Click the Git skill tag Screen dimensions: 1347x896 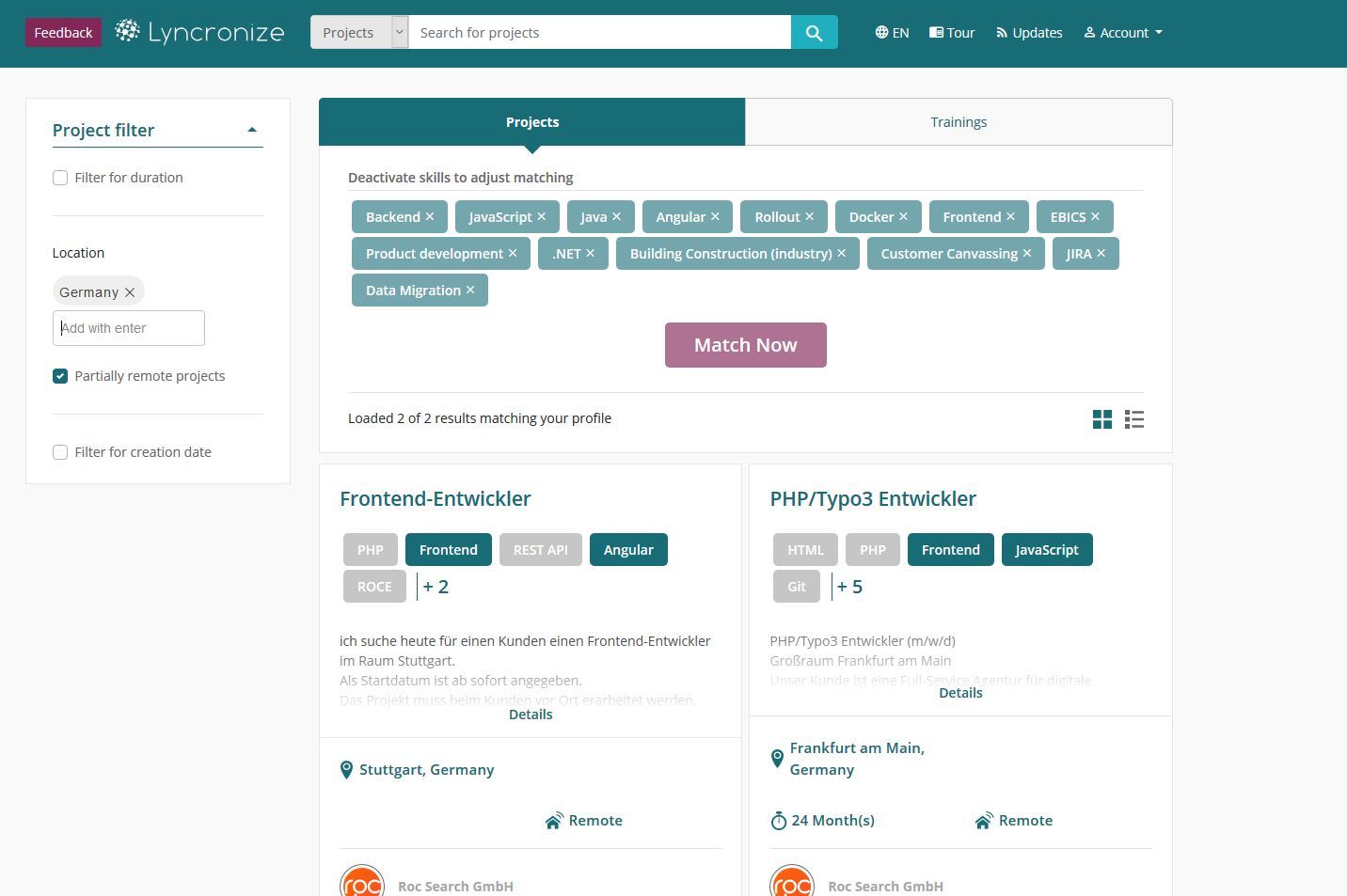(x=797, y=587)
